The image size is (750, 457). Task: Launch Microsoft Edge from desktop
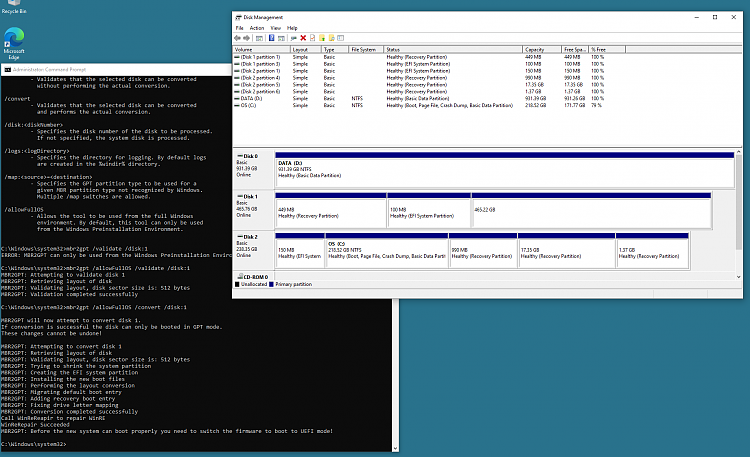(x=14, y=38)
